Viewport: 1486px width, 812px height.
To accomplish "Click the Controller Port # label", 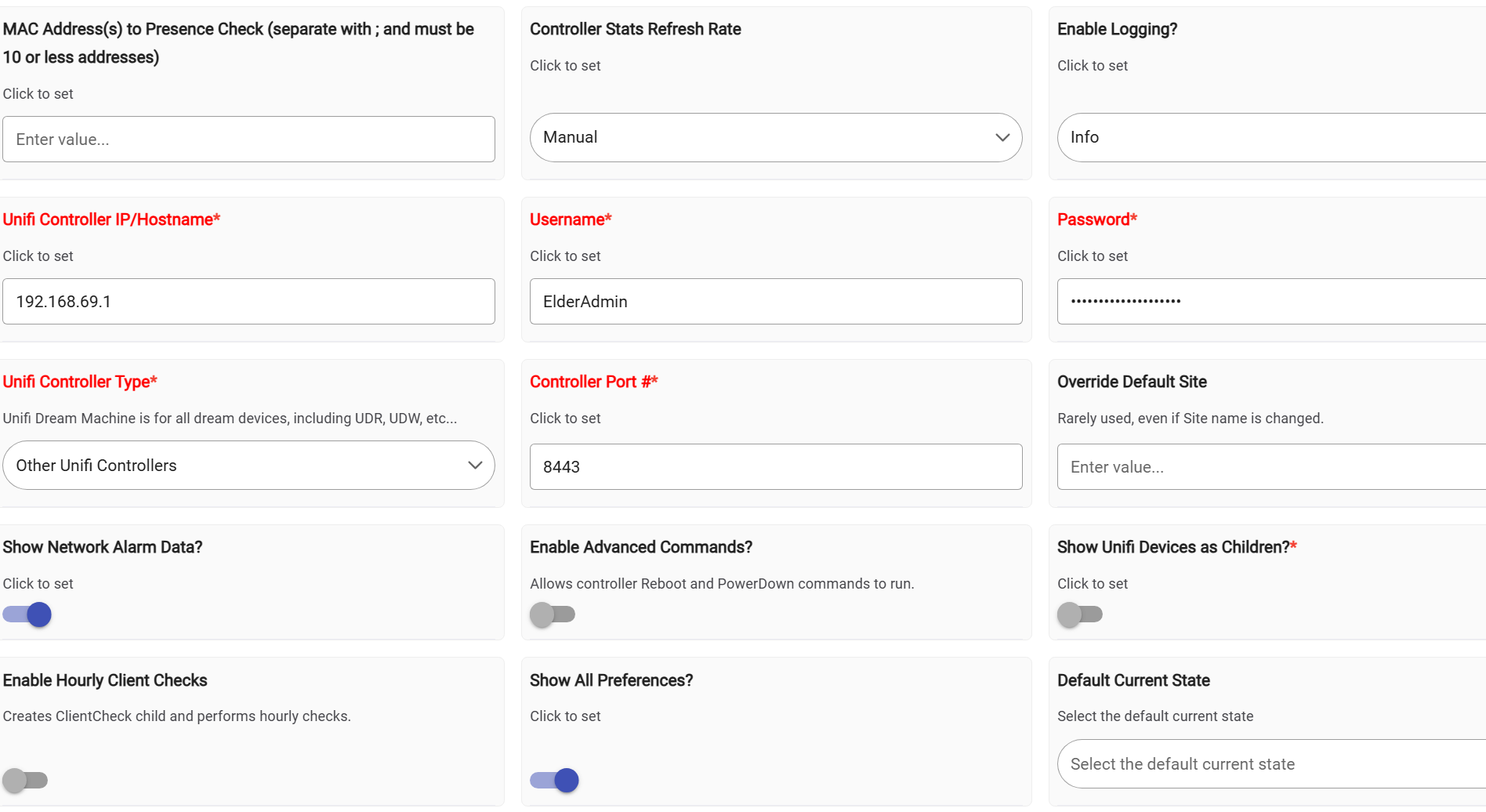I will [x=593, y=382].
